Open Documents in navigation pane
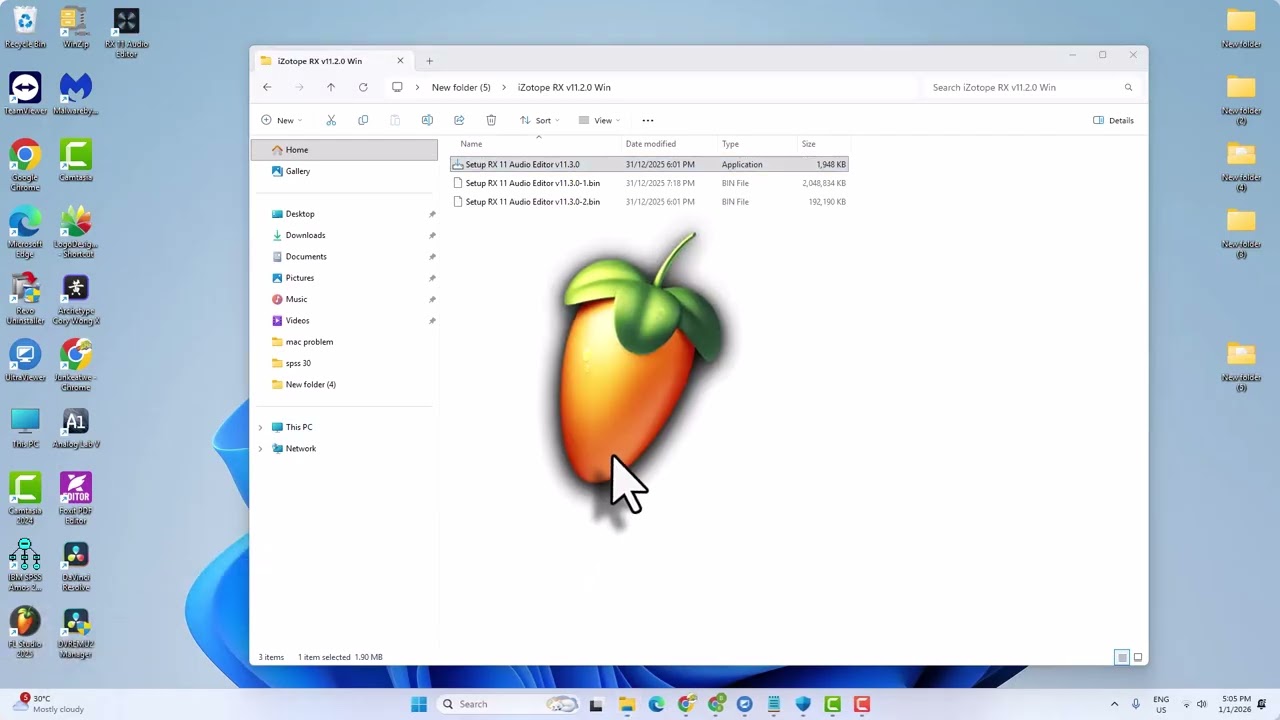Screen dimensions: 1280x720 [x=344, y=256]
